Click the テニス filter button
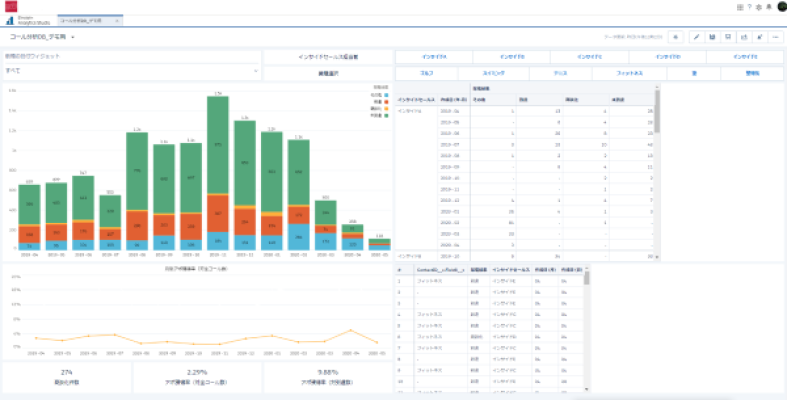This screenshot has height=400, width=787. (x=560, y=73)
